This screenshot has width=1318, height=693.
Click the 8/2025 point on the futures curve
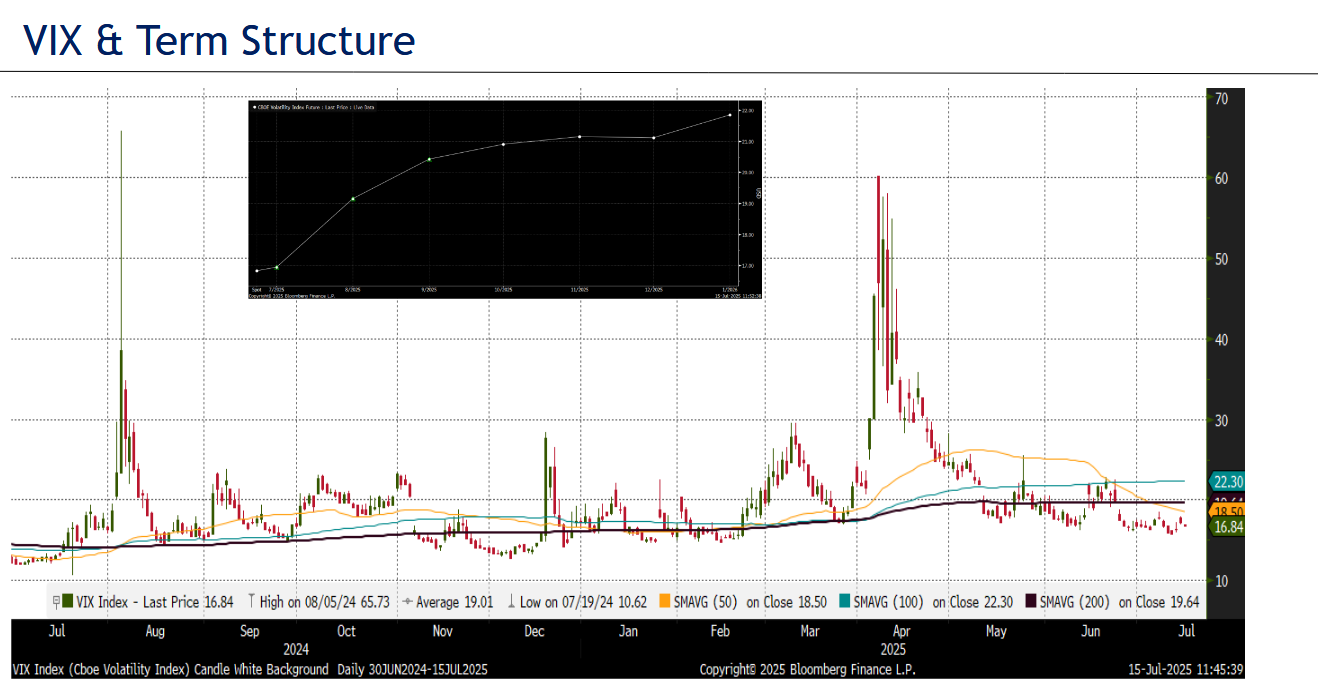(x=353, y=198)
